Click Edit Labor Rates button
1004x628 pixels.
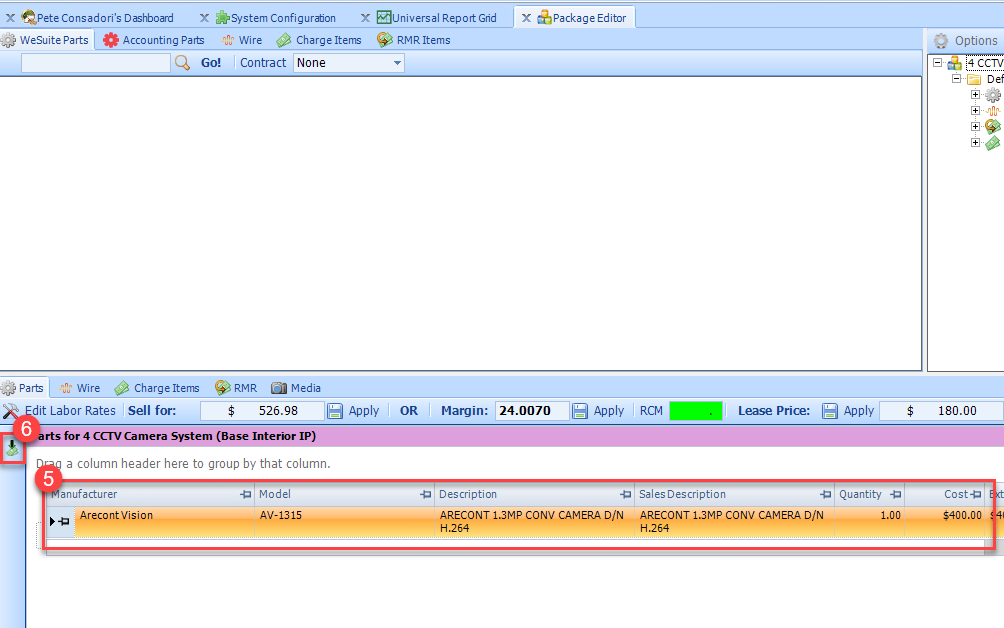click(60, 411)
